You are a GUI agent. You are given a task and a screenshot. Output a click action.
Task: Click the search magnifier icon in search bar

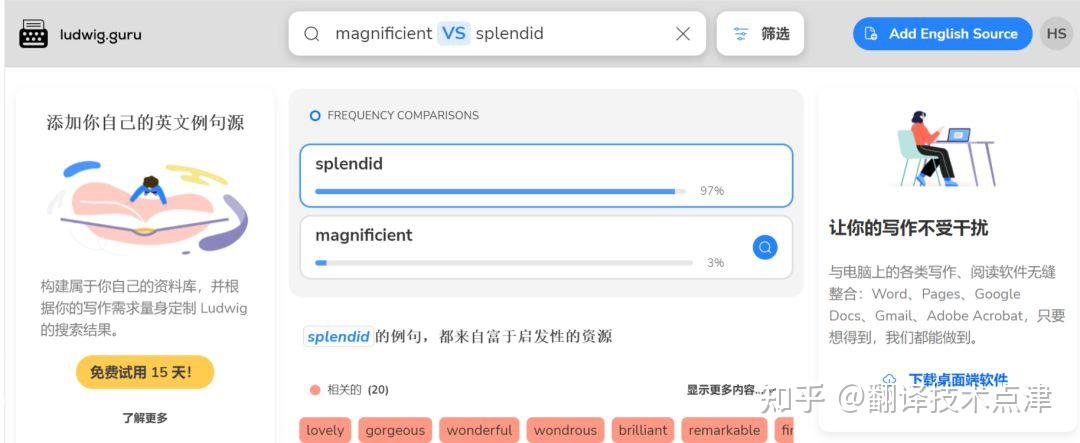312,34
